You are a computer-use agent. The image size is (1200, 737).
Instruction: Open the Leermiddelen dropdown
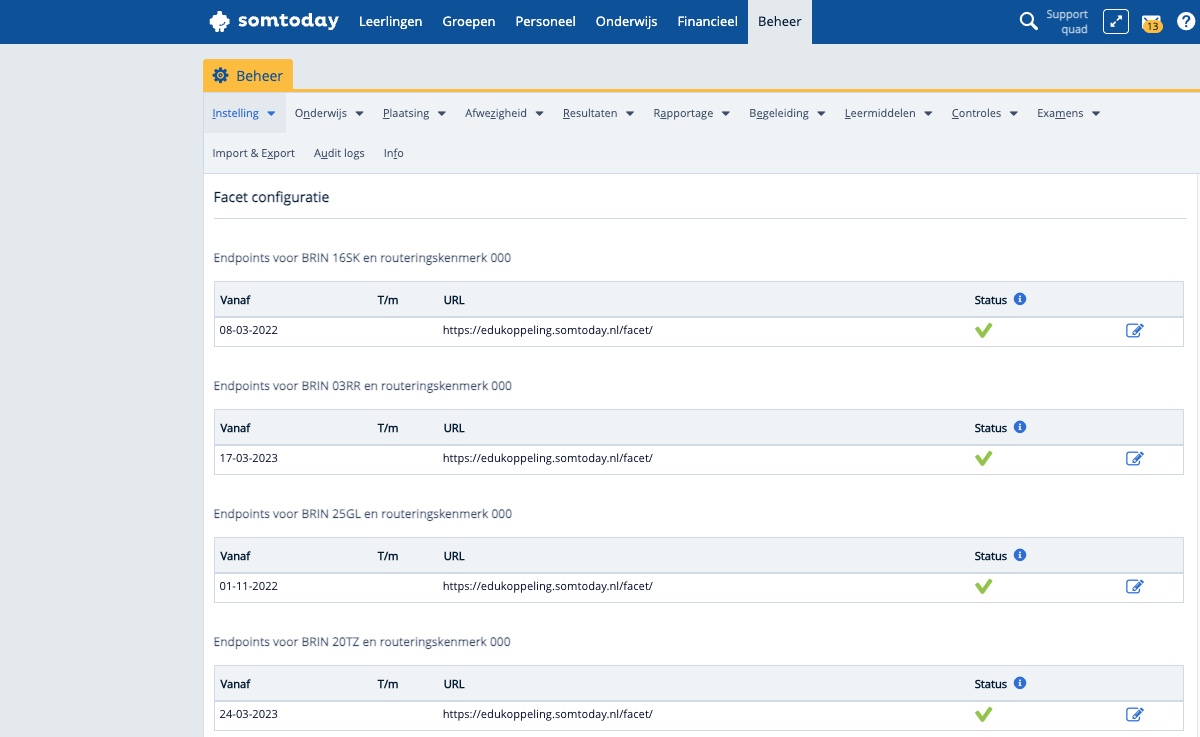pyautogui.click(x=888, y=114)
